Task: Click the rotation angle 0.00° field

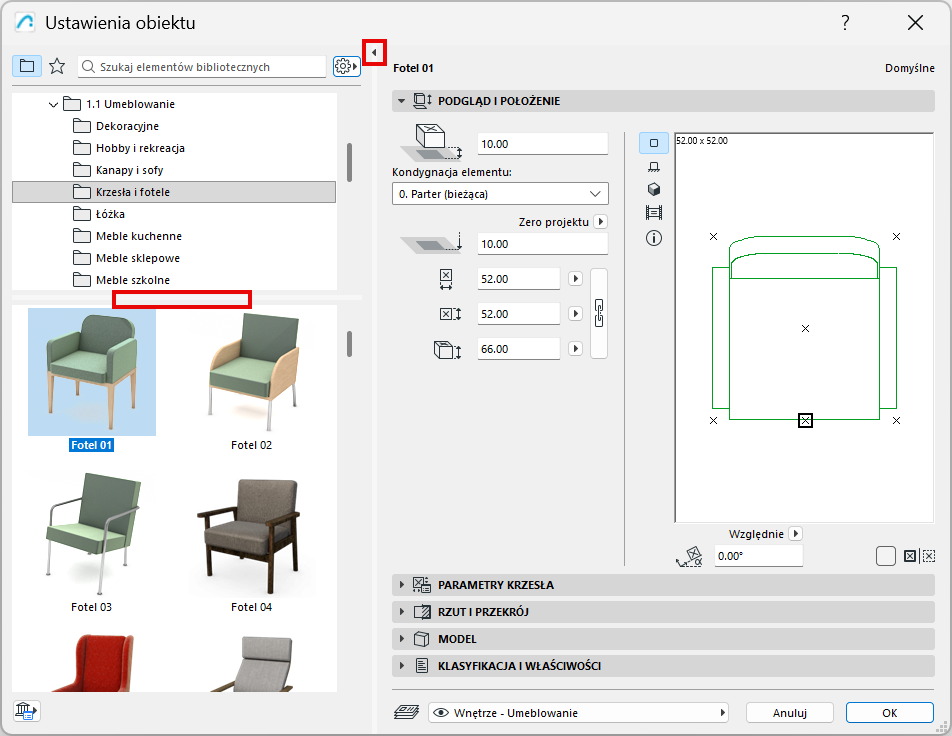Action: tap(758, 556)
